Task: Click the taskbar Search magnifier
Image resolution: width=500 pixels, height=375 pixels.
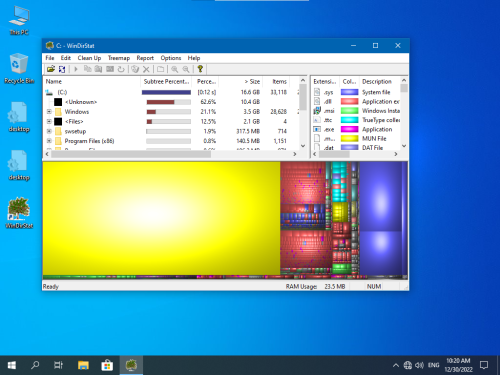Action: 35,365
